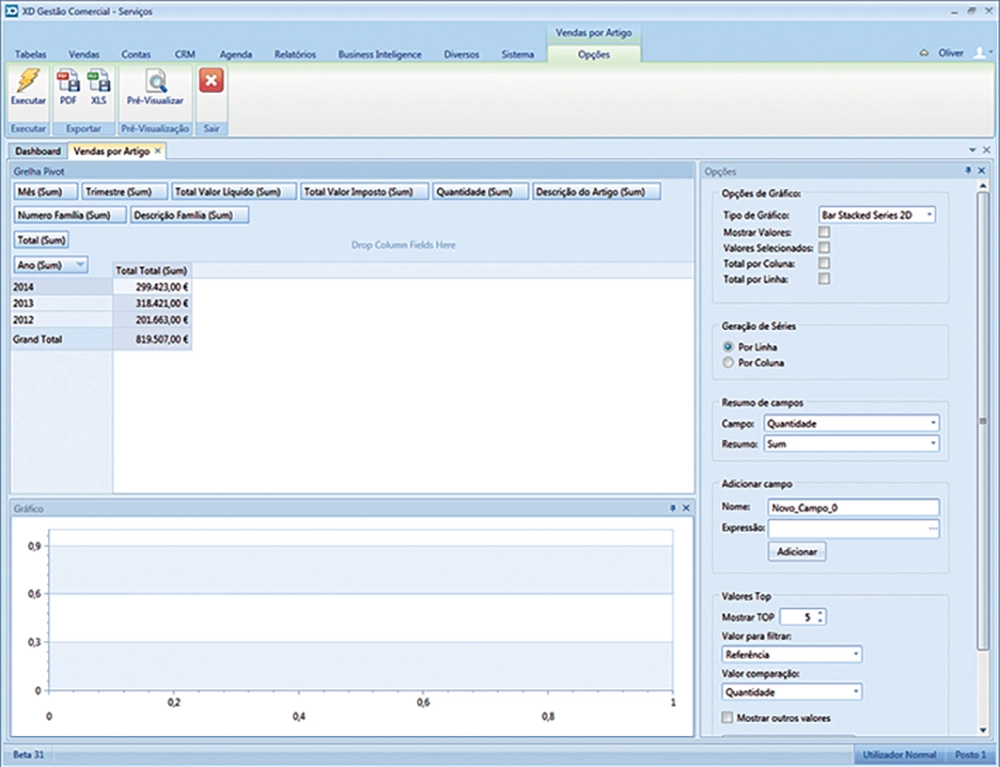Viewport: 1000px width, 767px height.
Task: Select the Por Coluna radio button
Action: tap(728, 363)
